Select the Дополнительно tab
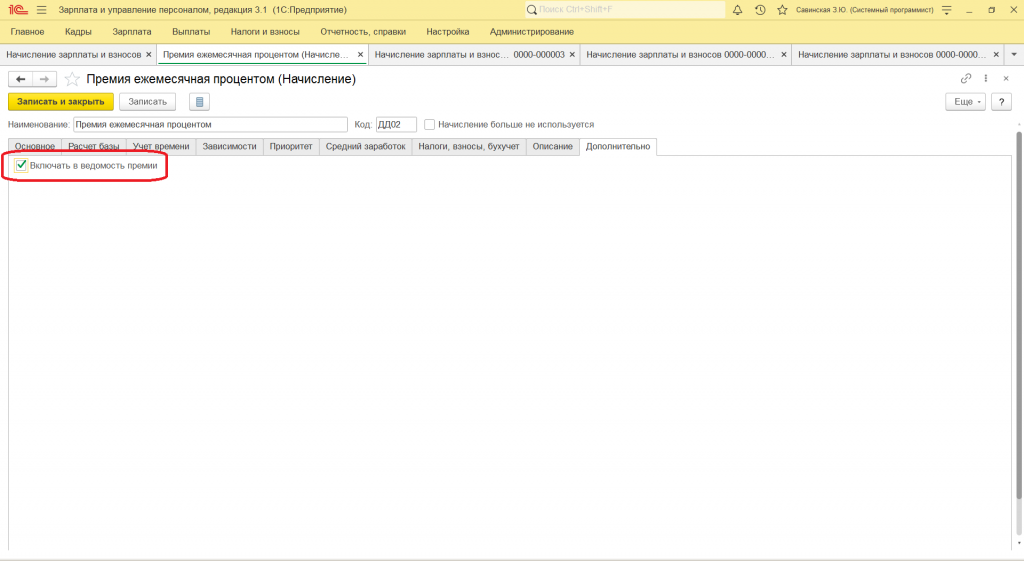Screen dimensions: 1024x561 tap(618, 146)
